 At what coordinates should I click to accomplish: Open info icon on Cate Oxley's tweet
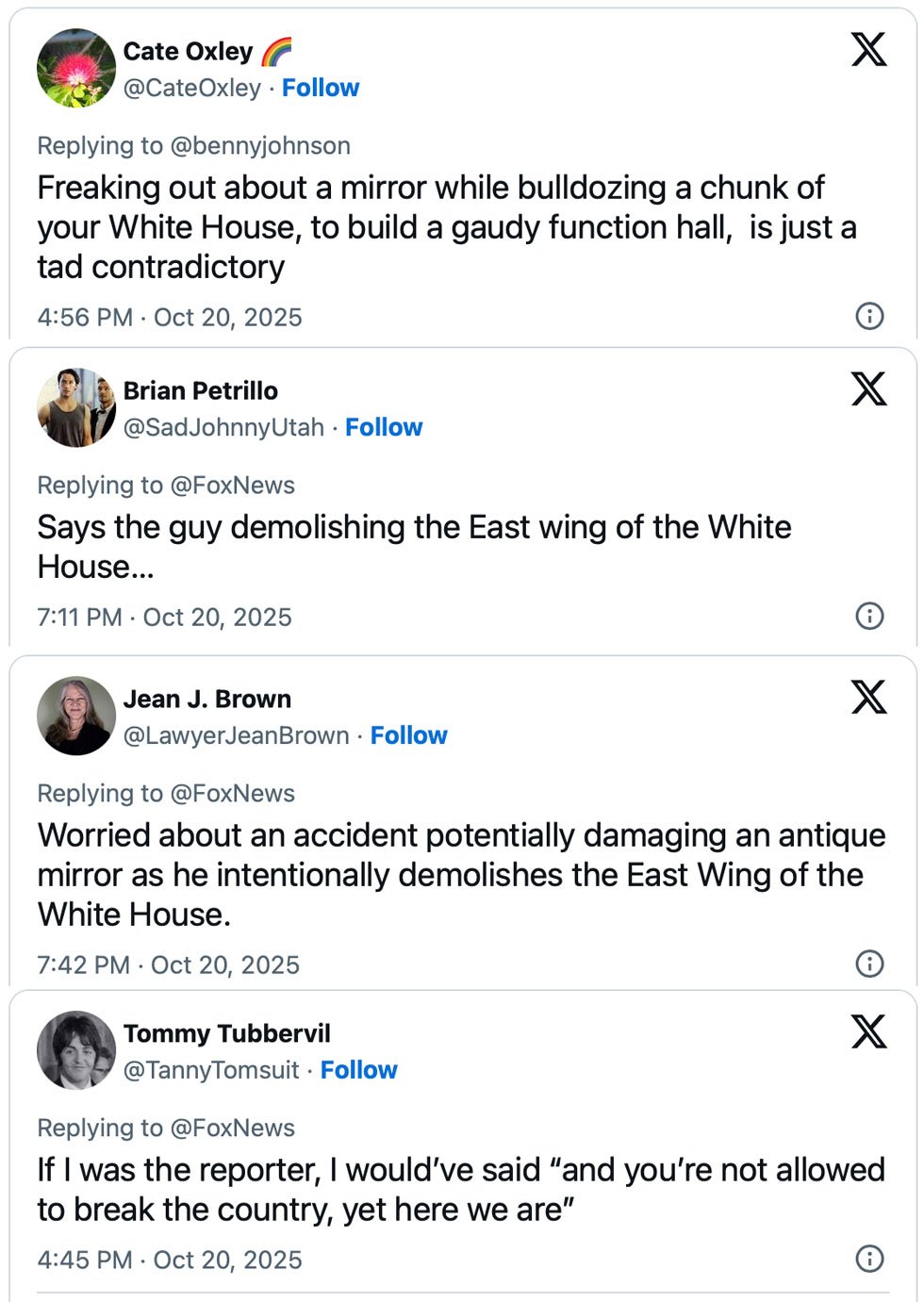868,316
